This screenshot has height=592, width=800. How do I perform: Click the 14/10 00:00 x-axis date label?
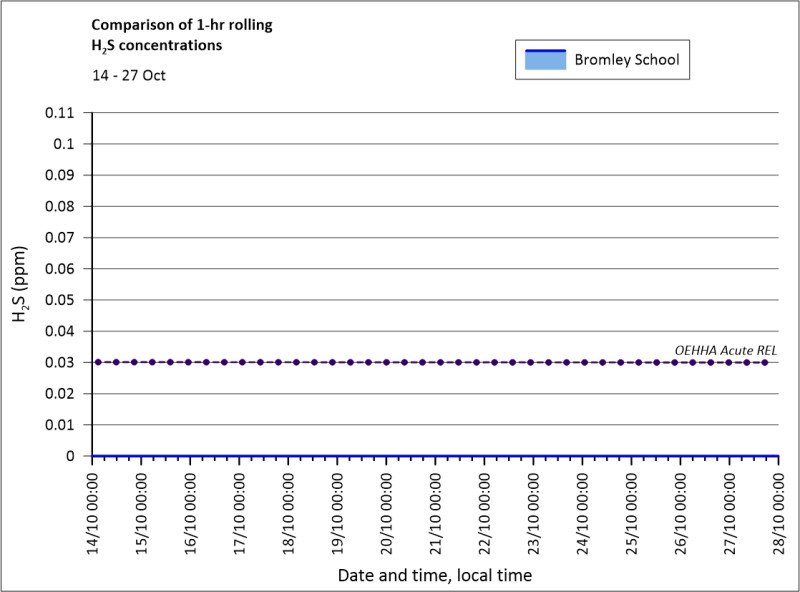(93, 510)
